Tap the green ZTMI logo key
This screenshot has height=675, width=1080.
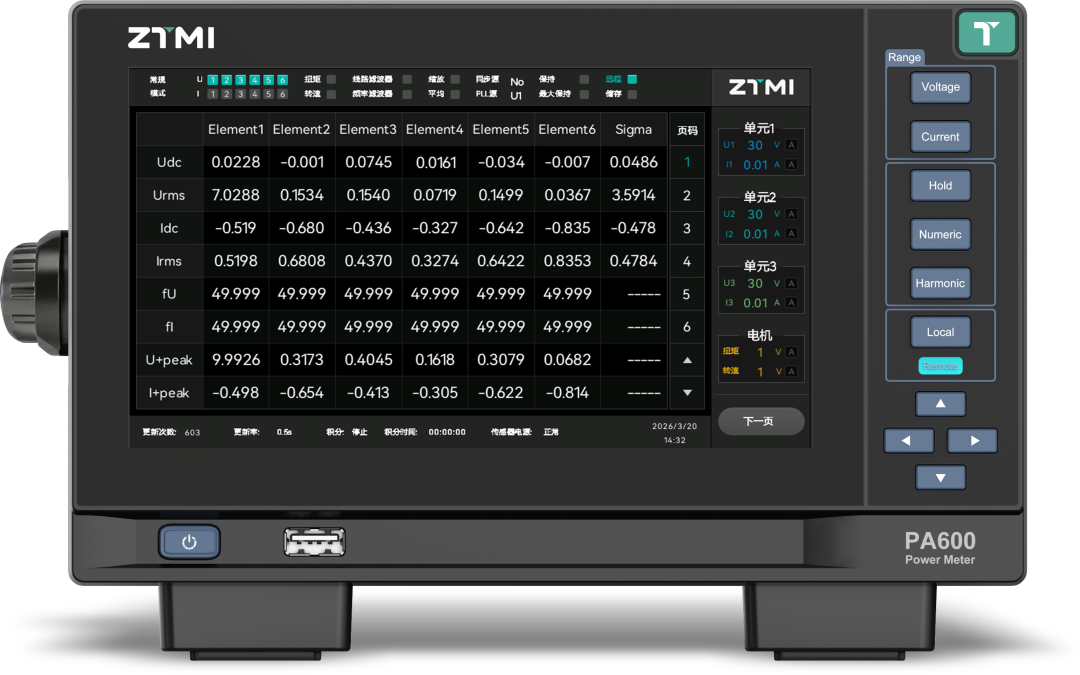986,32
